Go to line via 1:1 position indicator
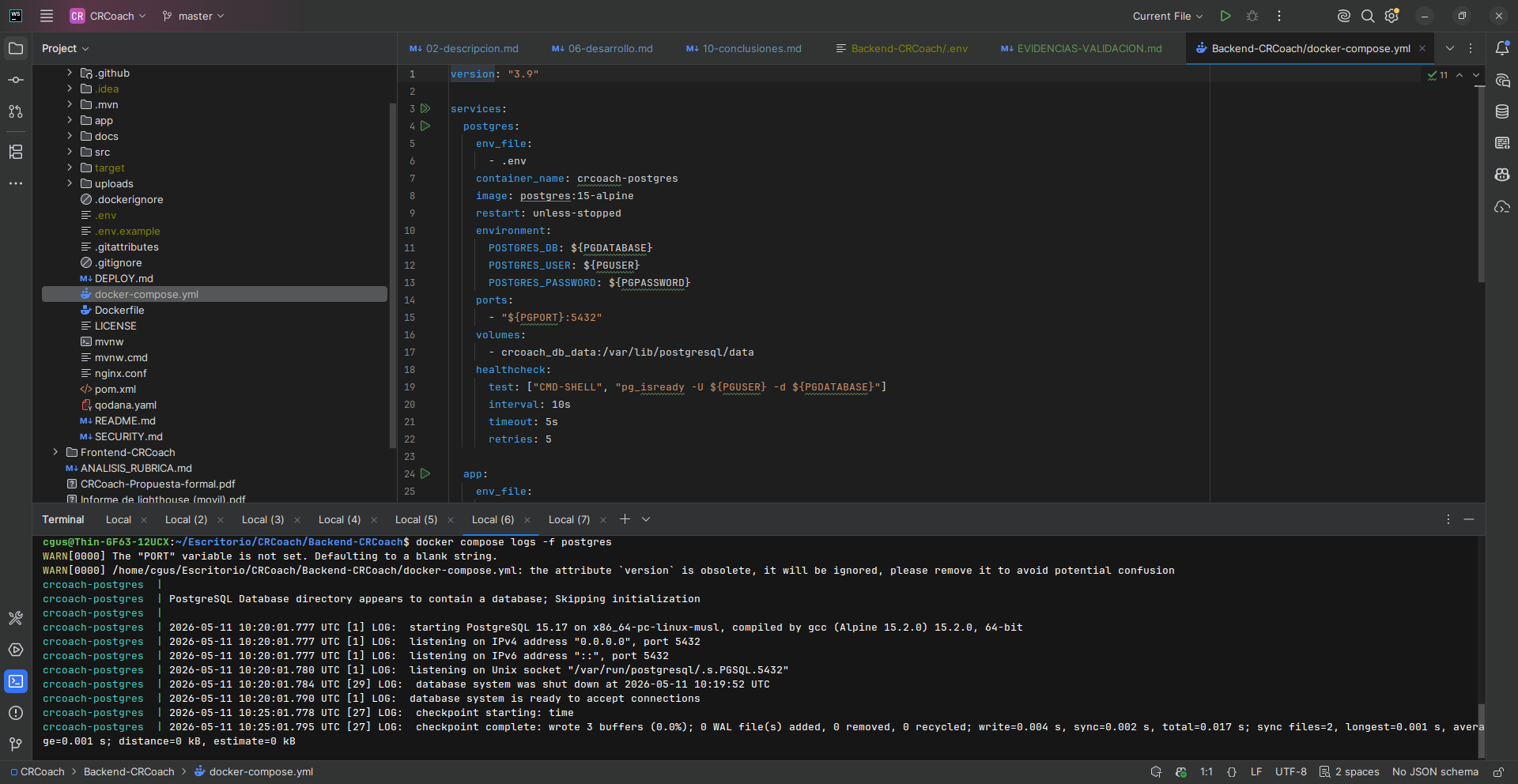The width and height of the screenshot is (1518, 784). (1206, 772)
